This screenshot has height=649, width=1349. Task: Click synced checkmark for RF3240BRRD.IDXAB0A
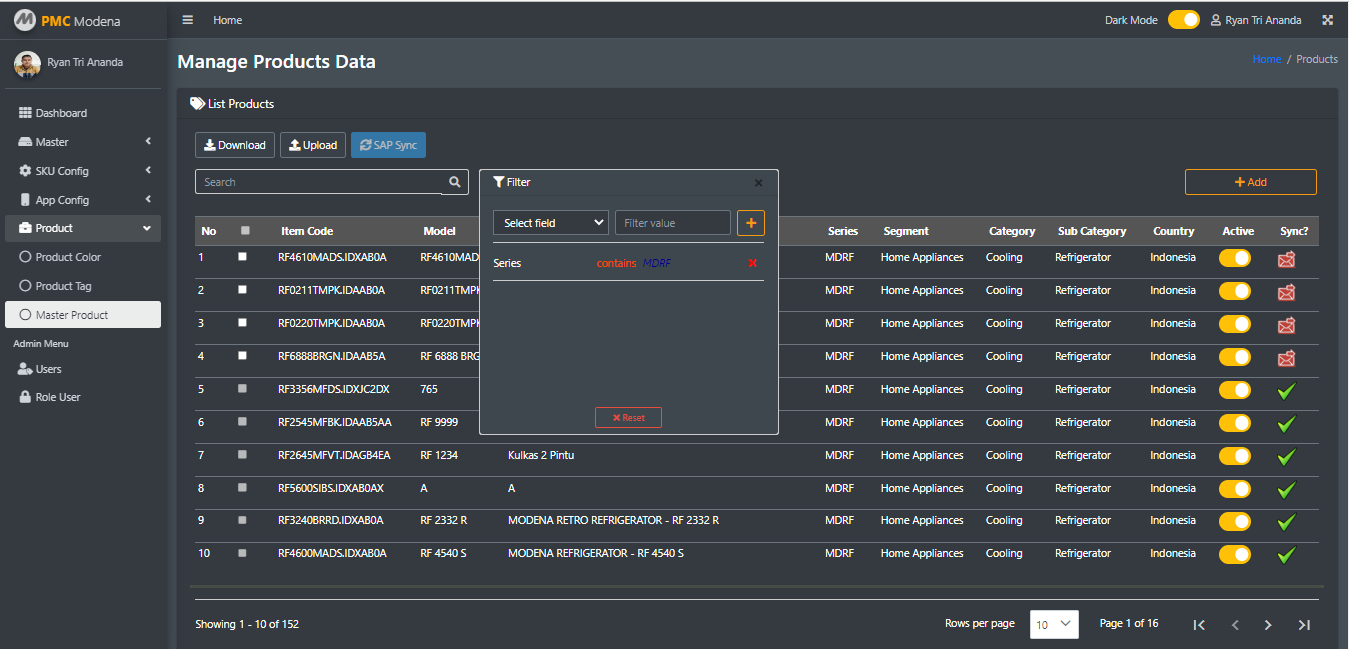click(1287, 522)
